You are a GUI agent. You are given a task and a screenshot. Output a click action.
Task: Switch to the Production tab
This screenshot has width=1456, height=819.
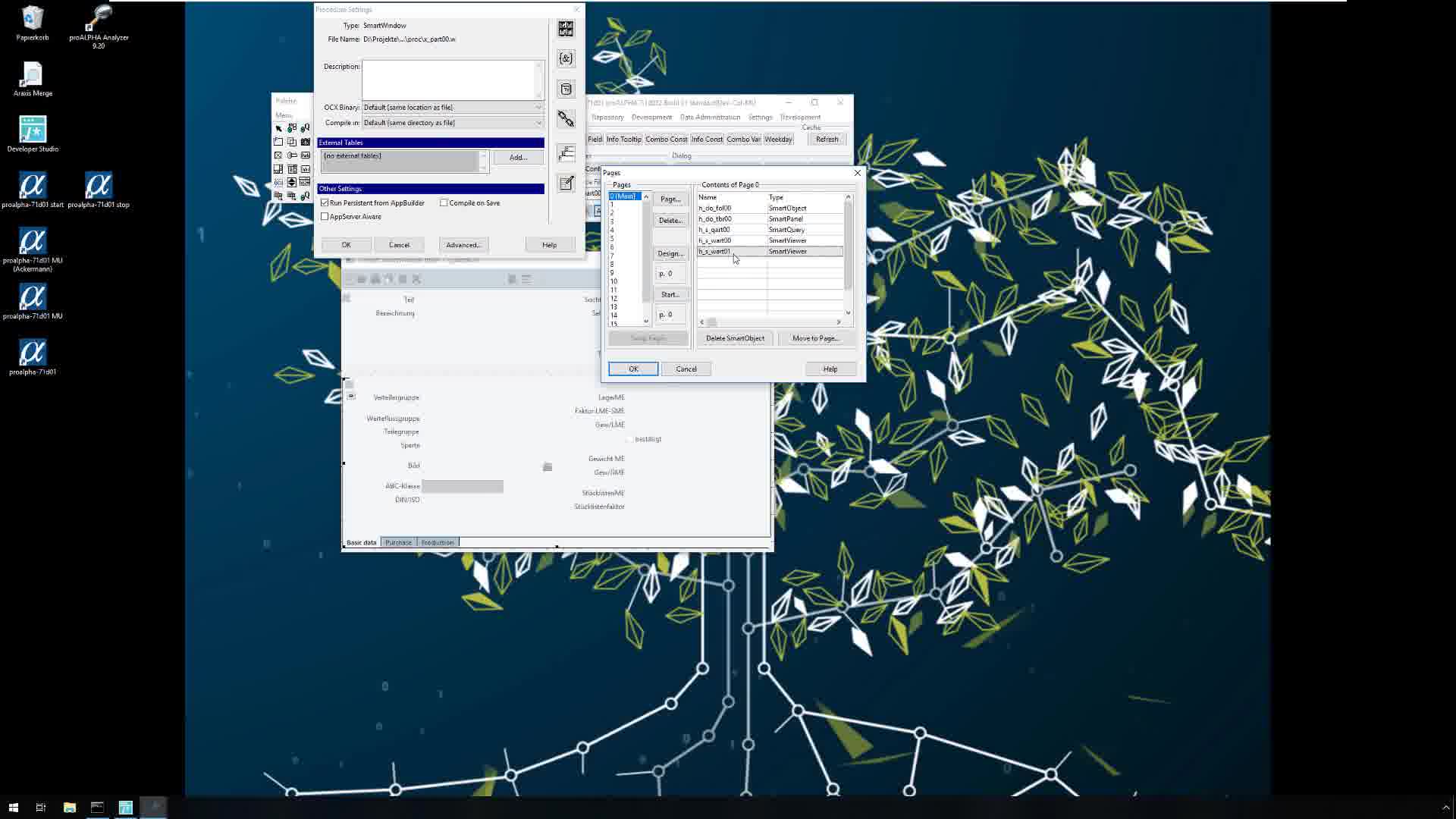438,542
